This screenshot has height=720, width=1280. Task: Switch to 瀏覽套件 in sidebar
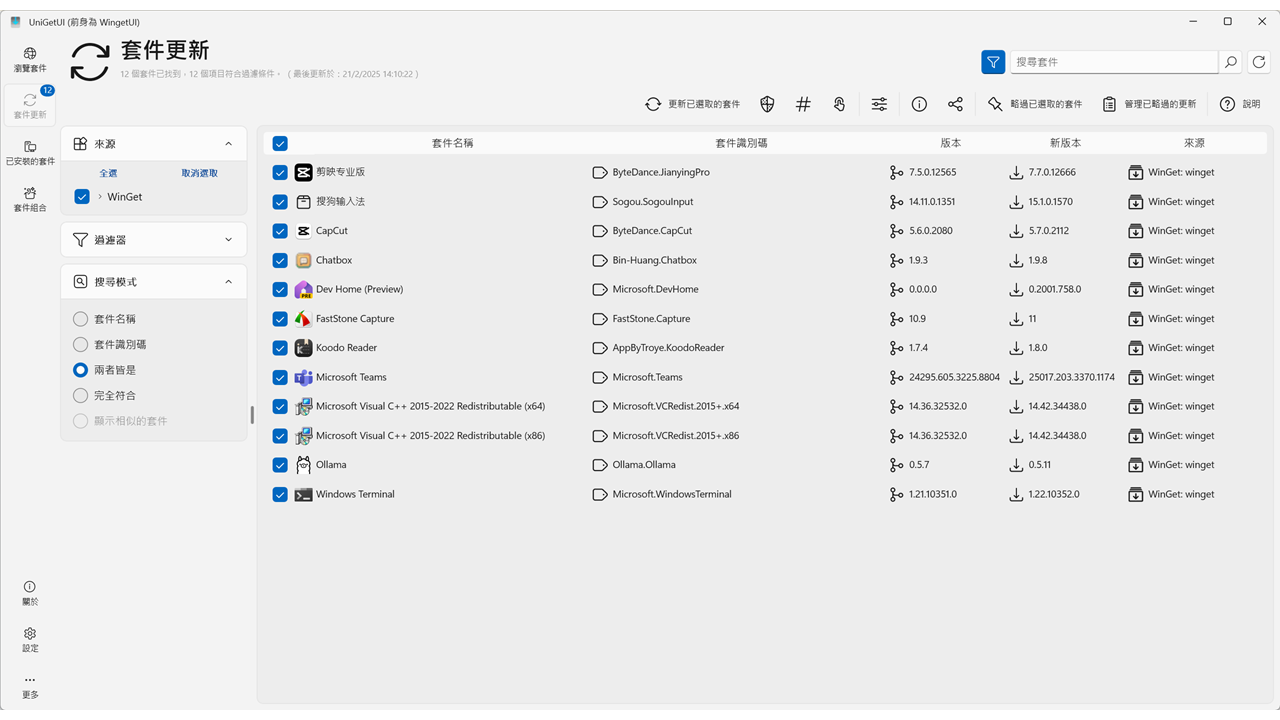(30, 60)
